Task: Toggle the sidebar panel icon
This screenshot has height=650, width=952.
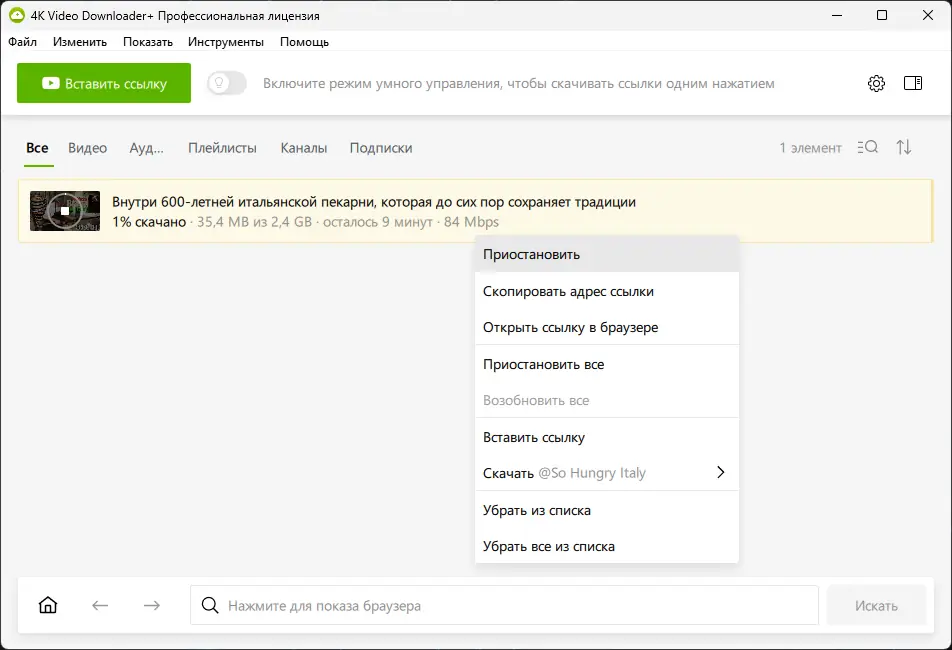Action: tap(912, 84)
